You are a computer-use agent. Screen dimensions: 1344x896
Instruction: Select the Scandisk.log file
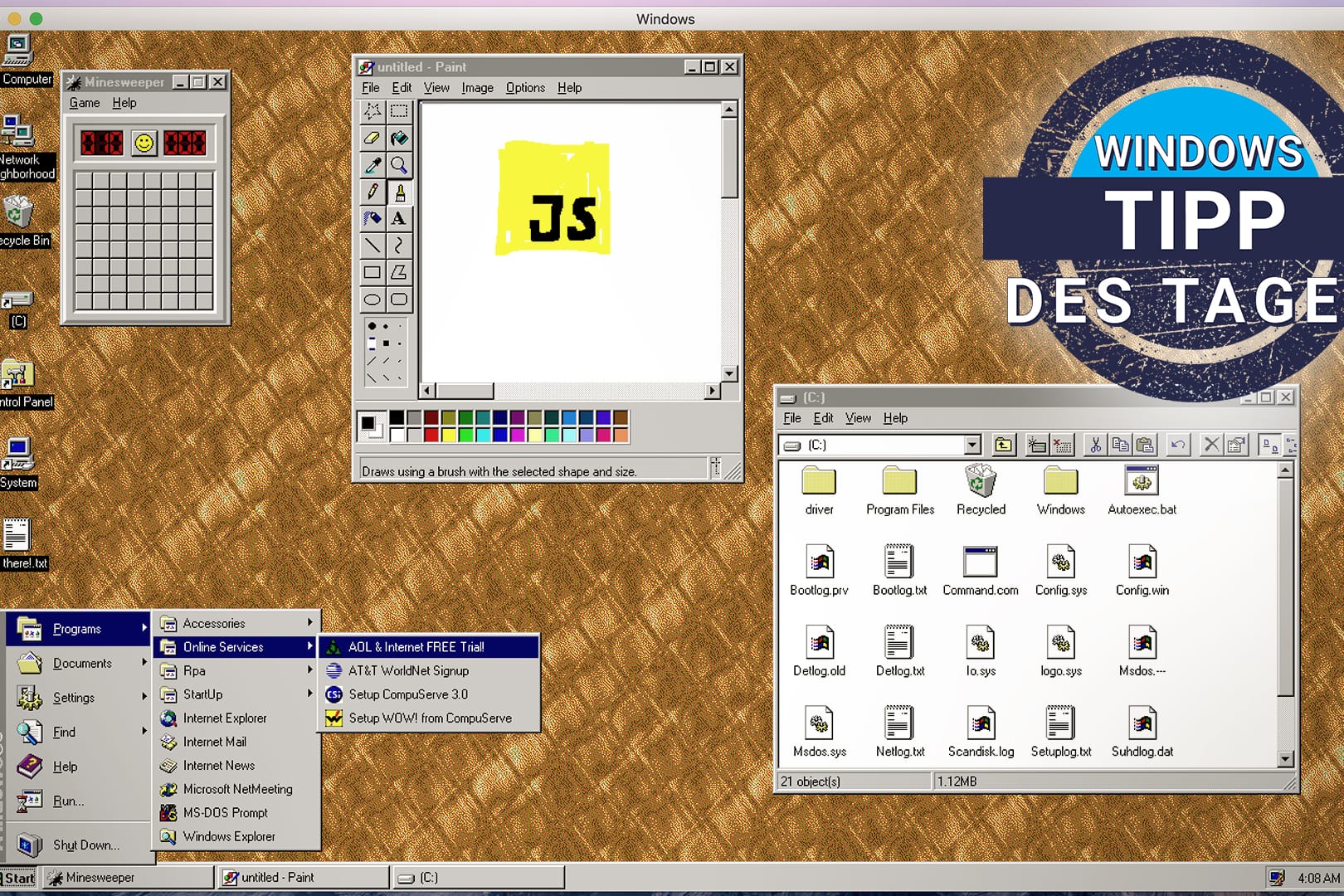tap(981, 732)
